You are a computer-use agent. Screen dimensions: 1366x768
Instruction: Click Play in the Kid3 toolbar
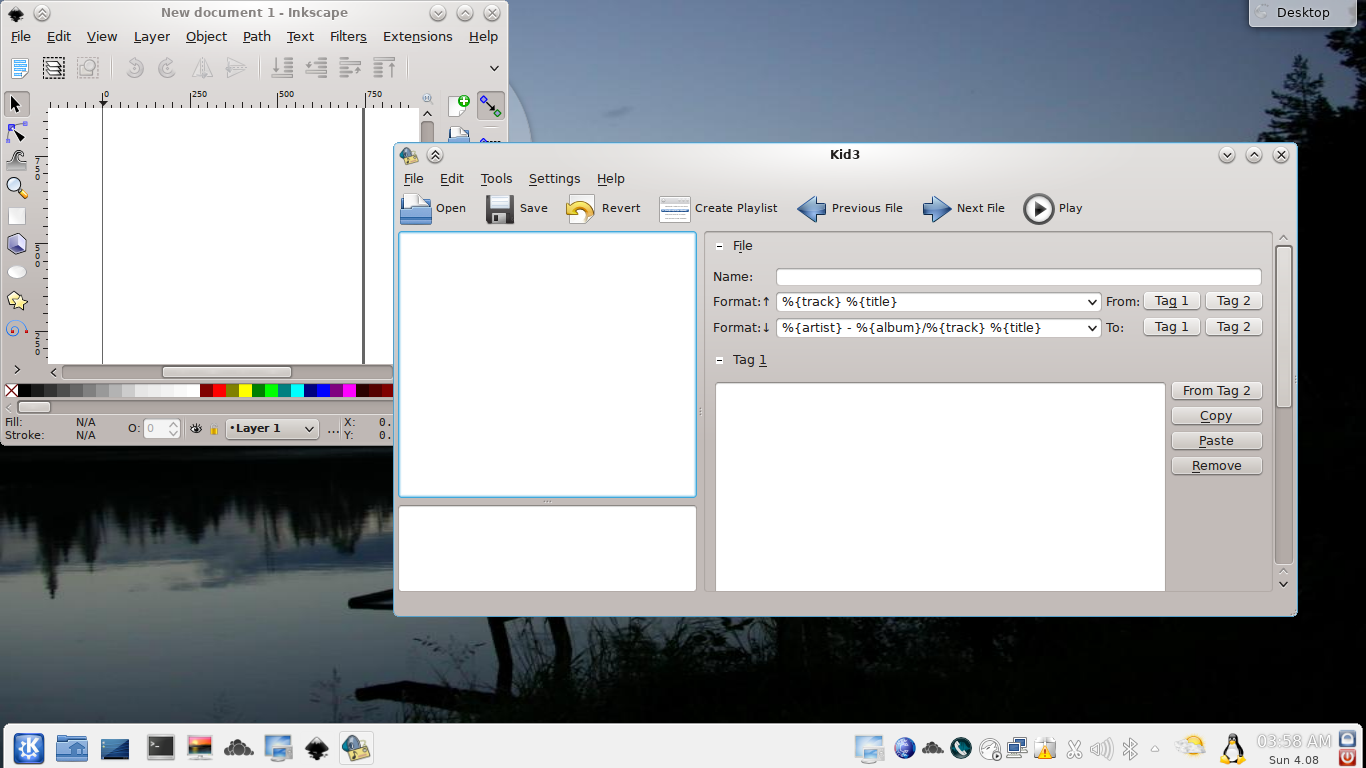point(1053,208)
